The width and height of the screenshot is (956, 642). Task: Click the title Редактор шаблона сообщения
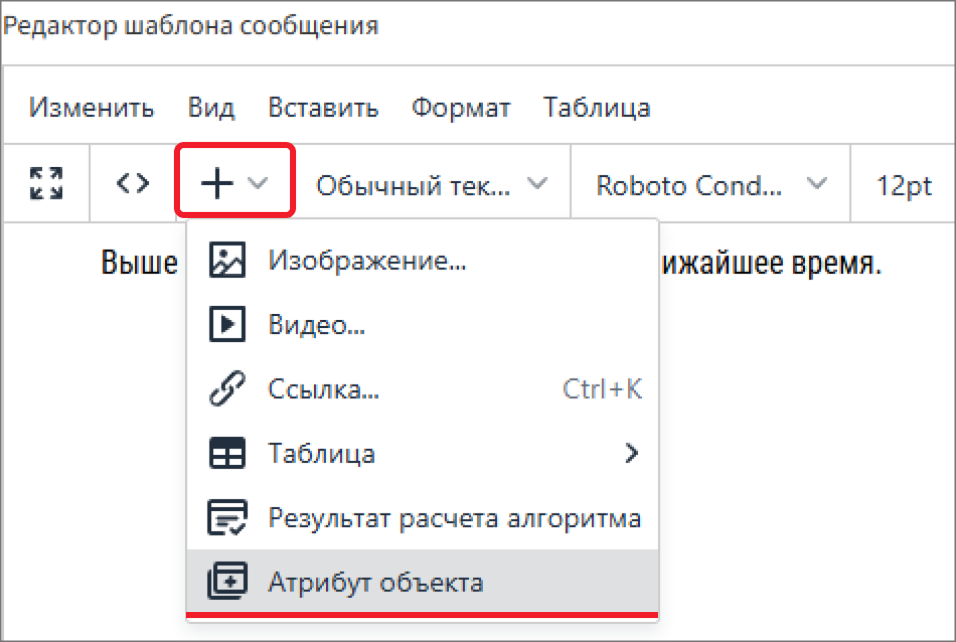(191, 26)
